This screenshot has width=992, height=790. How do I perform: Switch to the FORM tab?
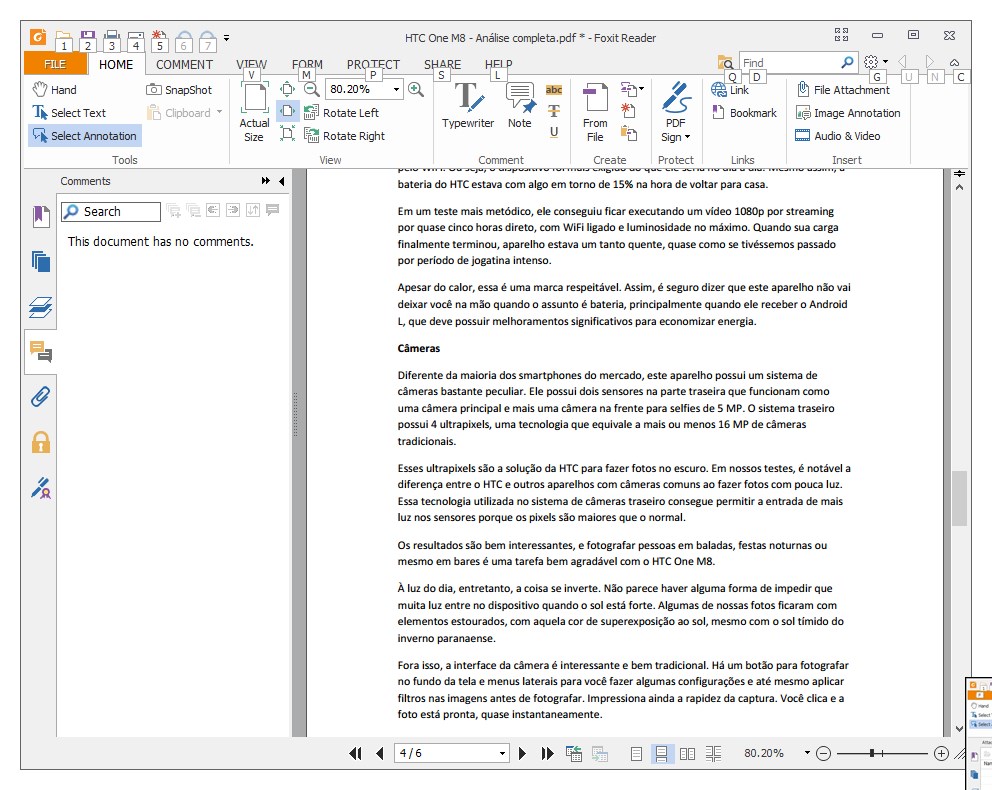307,65
